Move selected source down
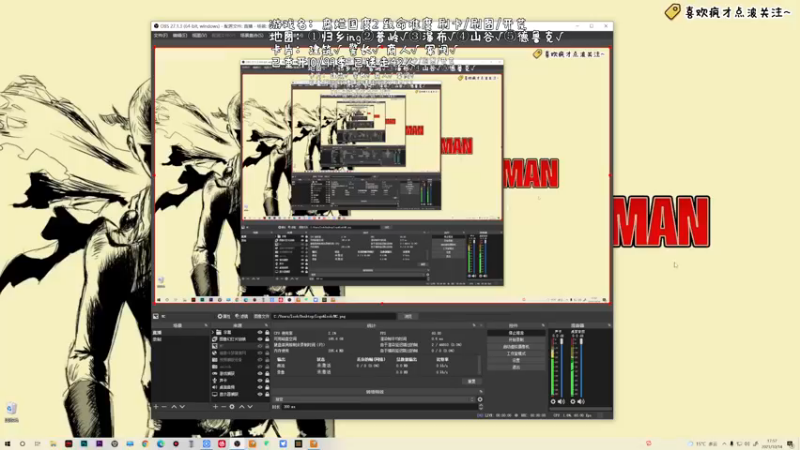Screen dimensions: 800x450 pos(250,407)
